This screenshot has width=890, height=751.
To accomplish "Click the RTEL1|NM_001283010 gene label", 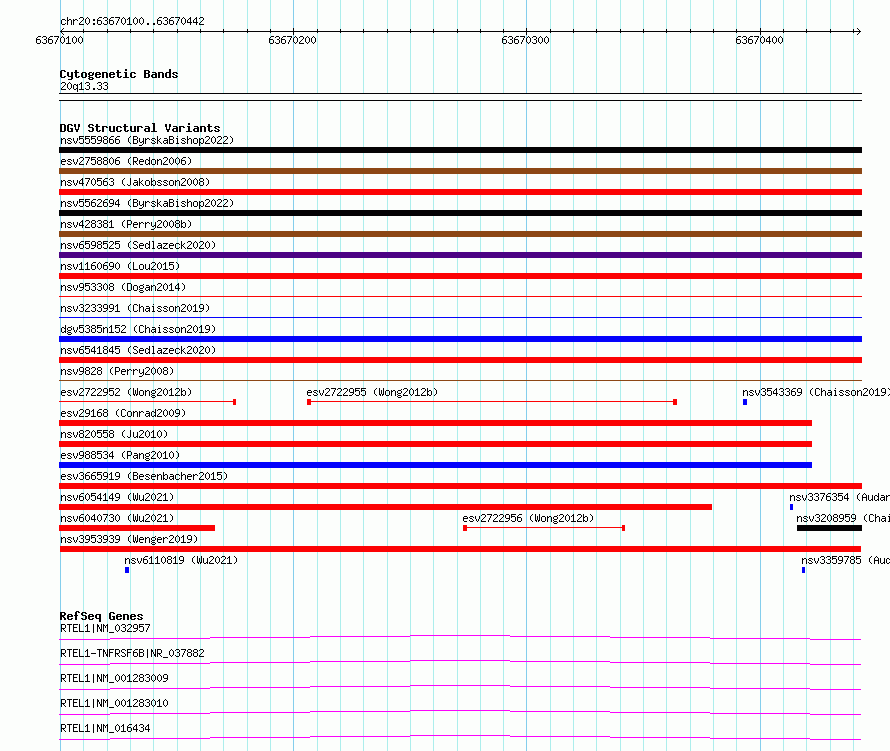I will (114, 703).
